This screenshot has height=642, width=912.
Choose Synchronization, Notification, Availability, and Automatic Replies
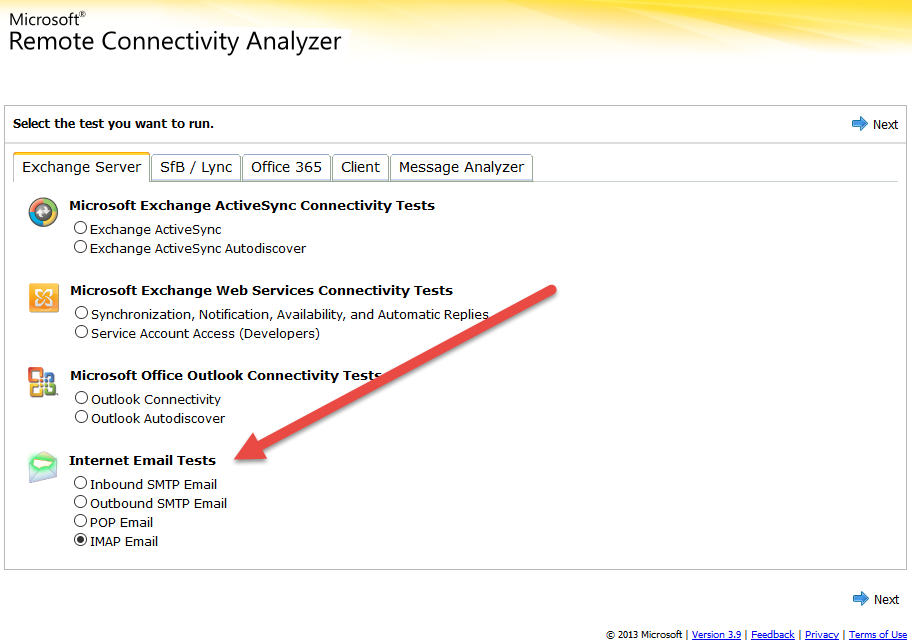coord(81,313)
